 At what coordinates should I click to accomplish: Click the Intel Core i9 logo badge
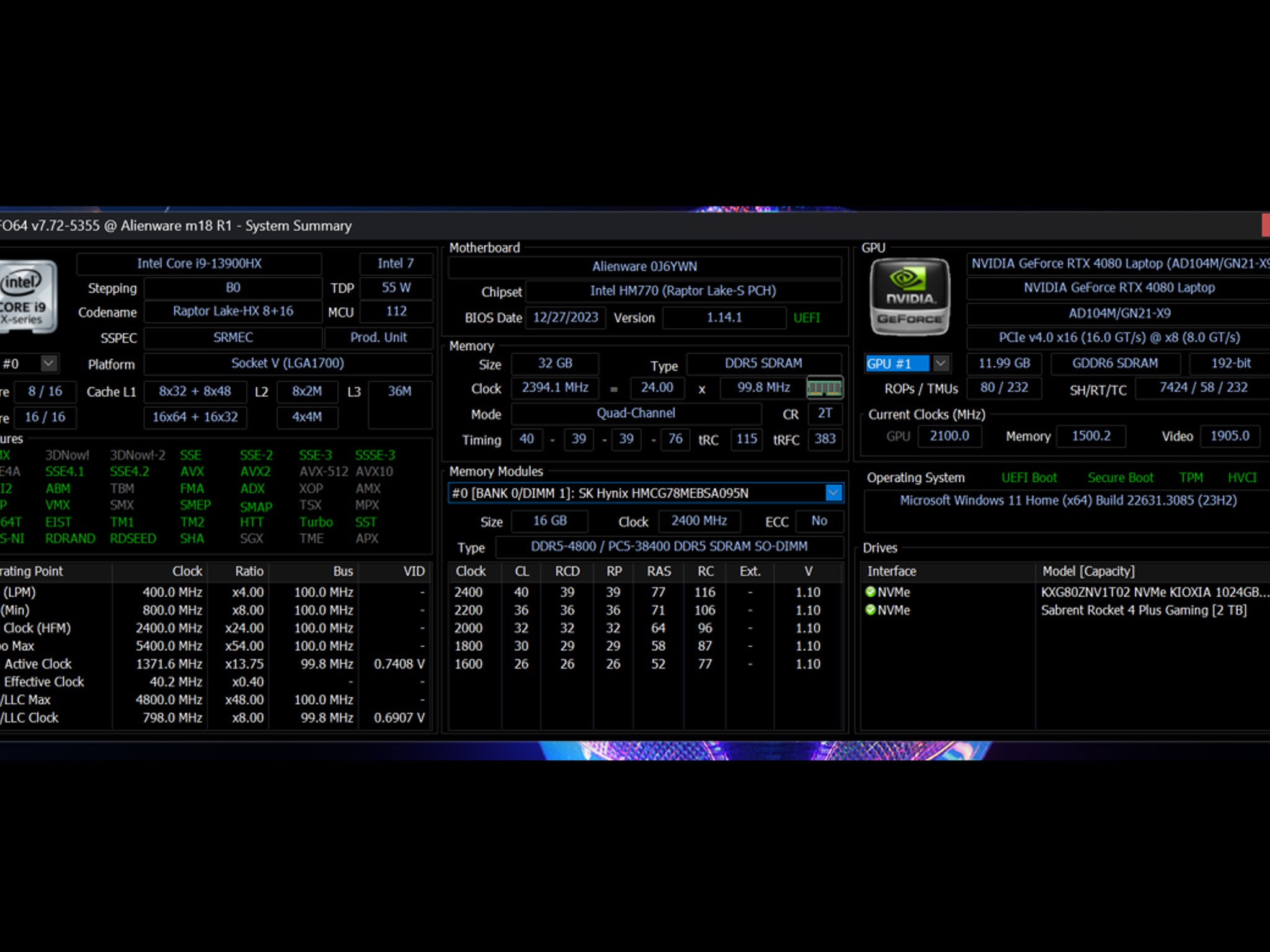click(28, 296)
